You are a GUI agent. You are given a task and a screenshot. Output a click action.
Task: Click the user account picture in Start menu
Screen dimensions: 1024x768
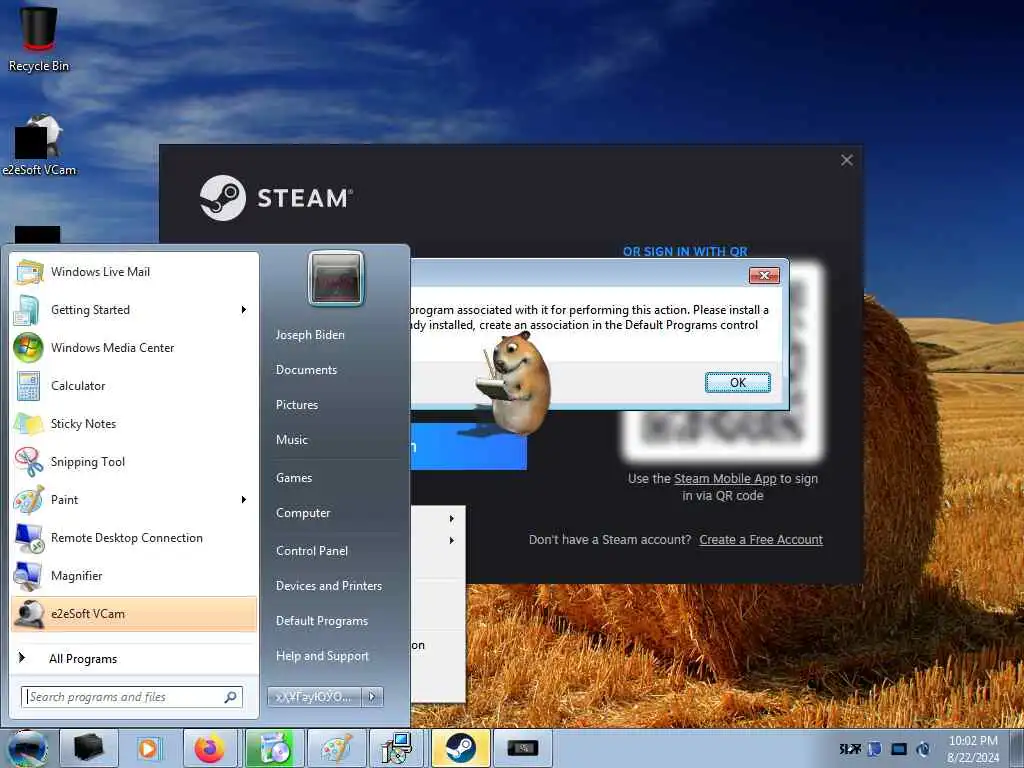point(336,278)
